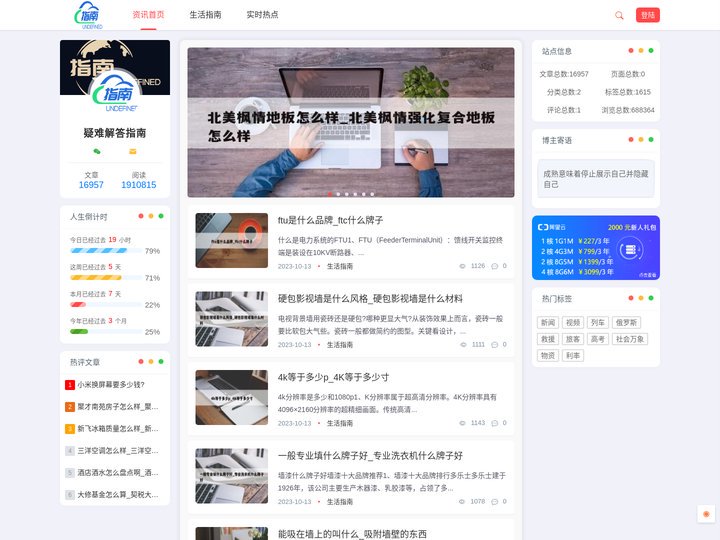
Task: Click the comment icon of 一般专业填 article
Action: point(495,502)
